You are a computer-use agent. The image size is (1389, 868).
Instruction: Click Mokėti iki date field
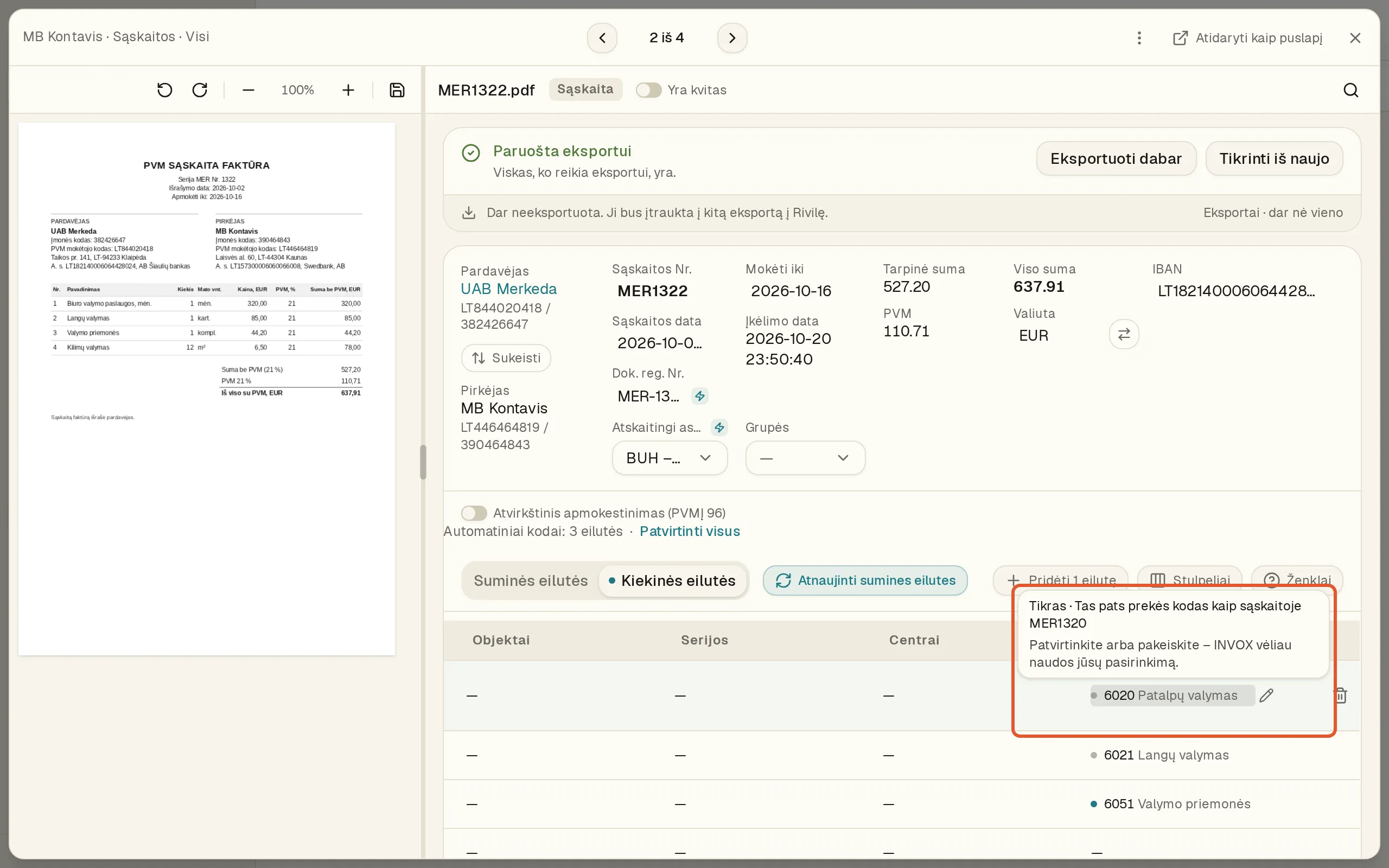tap(791, 291)
